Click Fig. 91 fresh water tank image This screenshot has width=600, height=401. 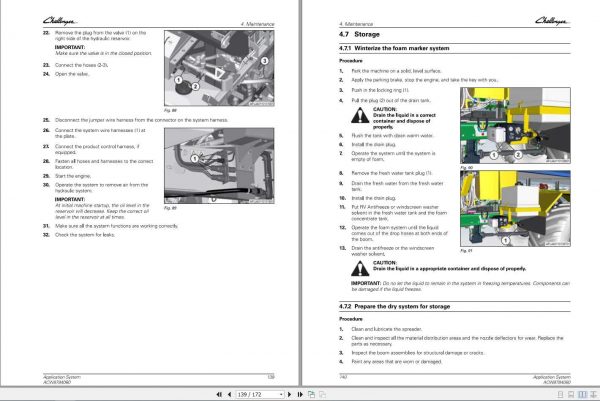515,209
